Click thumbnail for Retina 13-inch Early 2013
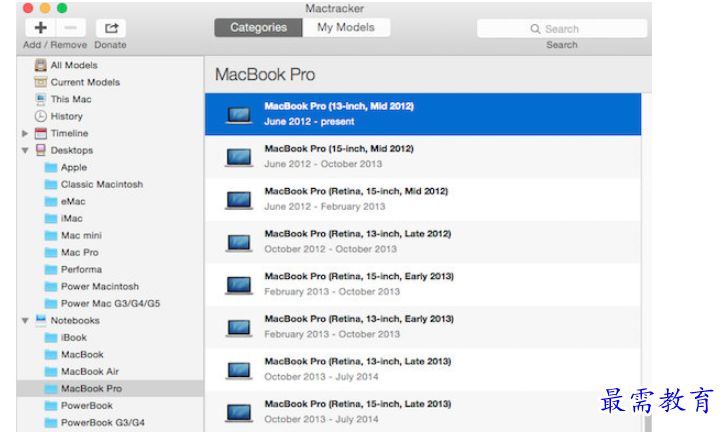Image resolution: width=722 pixels, height=432 pixels. click(x=239, y=327)
